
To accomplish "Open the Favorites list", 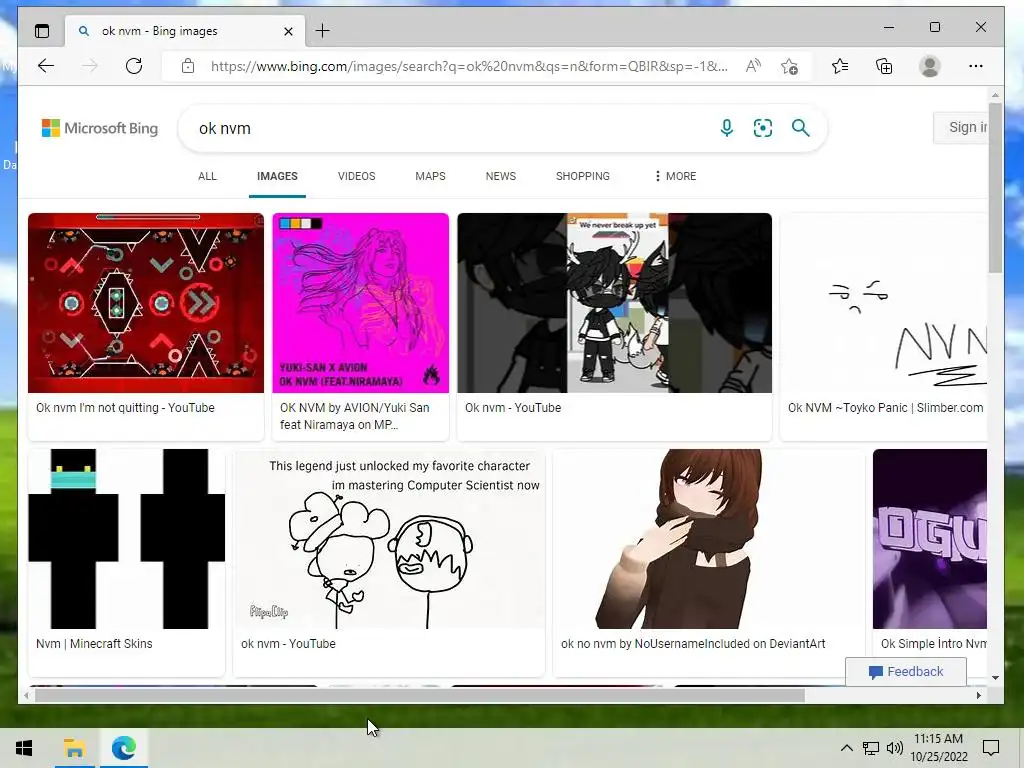I will tap(840, 66).
